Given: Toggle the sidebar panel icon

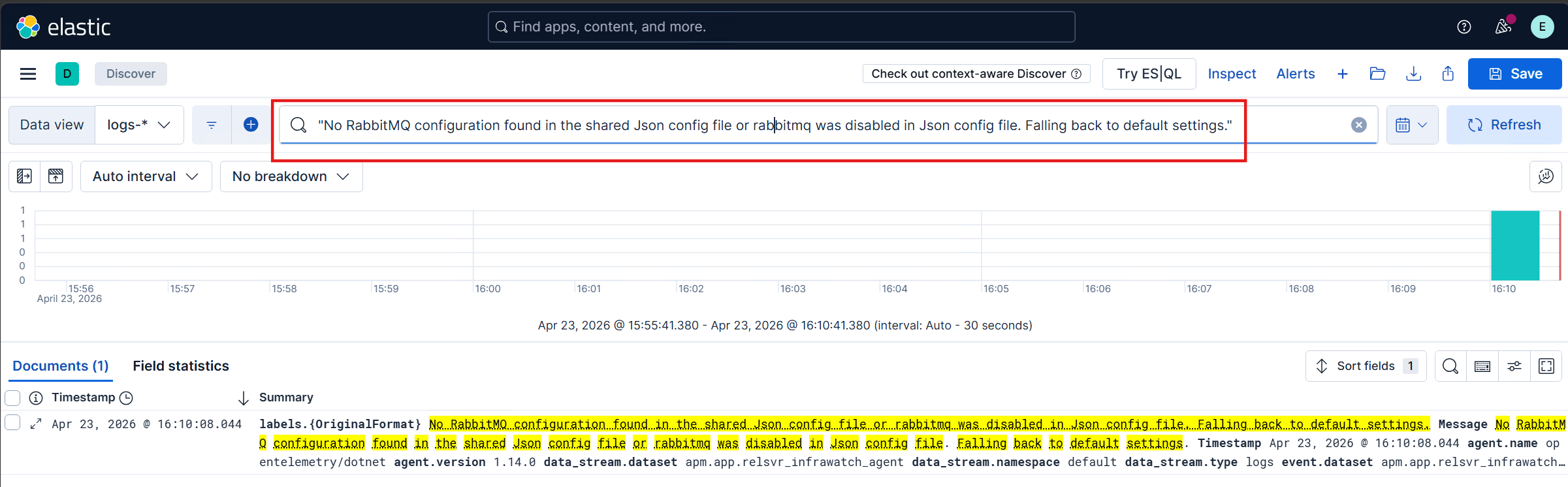Looking at the screenshot, I should (24, 176).
